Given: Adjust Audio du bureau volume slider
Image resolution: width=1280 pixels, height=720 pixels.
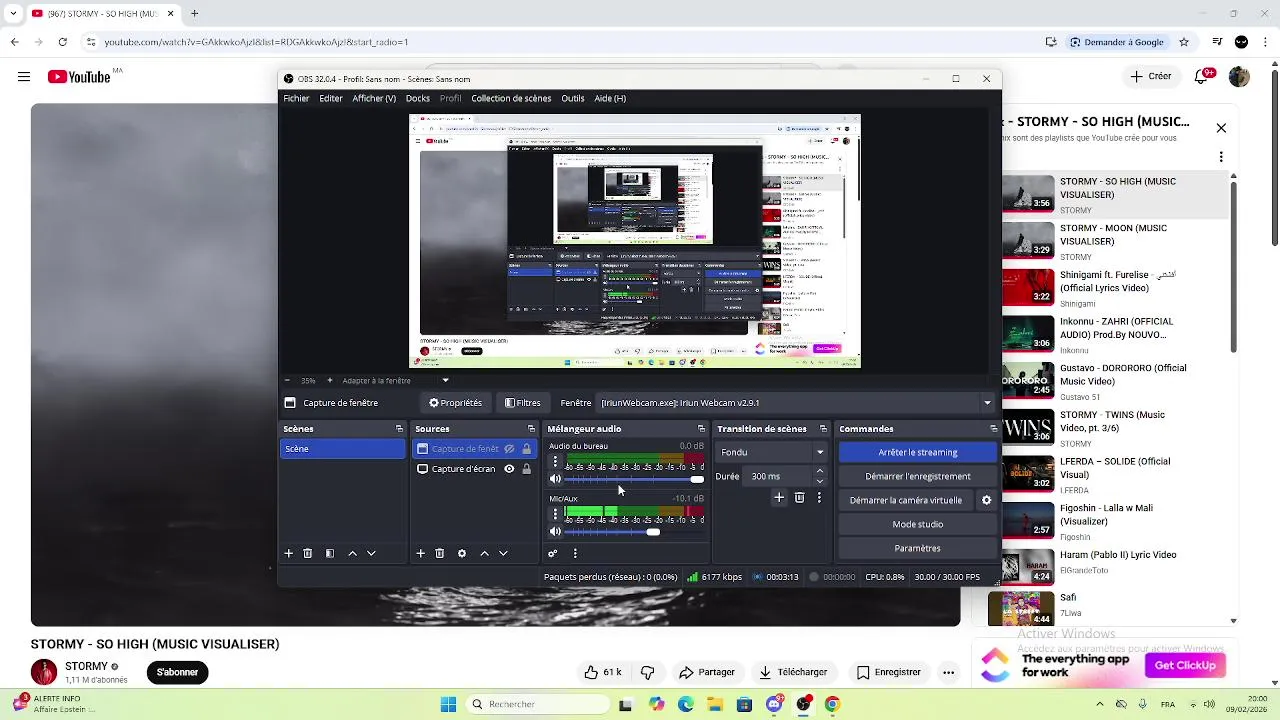Looking at the screenshot, I should (x=635, y=480).
